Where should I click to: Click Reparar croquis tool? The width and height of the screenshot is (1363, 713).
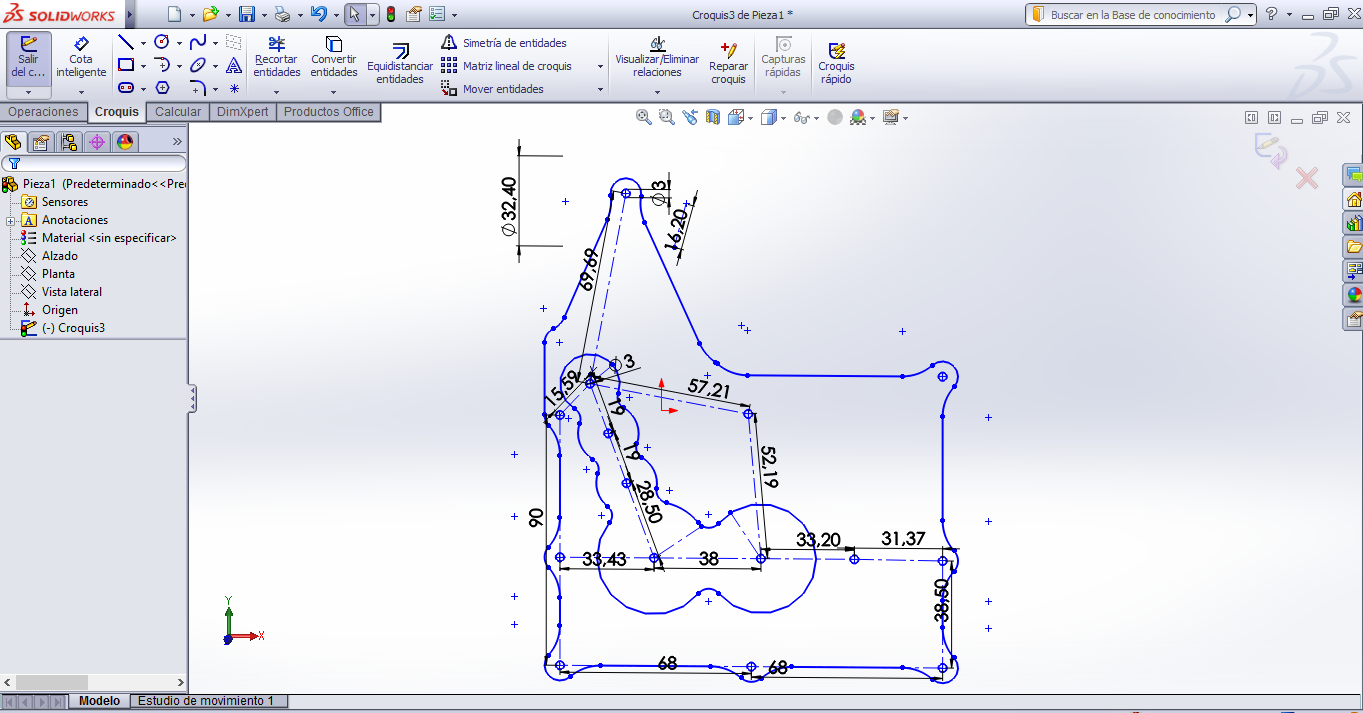click(x=728, y=63)
